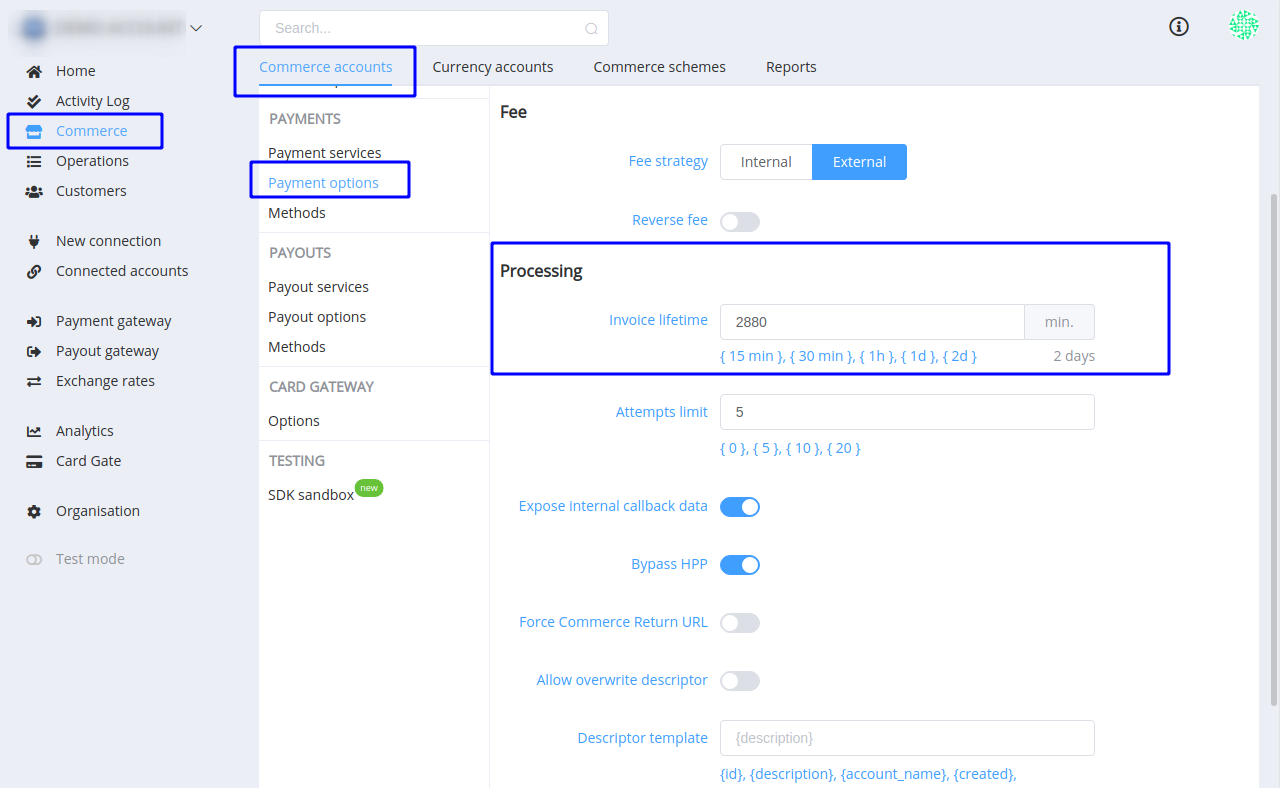Switch to Commerce accounts tab
The height and width of the screenshot is (788, 1280).
pos(325,67)
